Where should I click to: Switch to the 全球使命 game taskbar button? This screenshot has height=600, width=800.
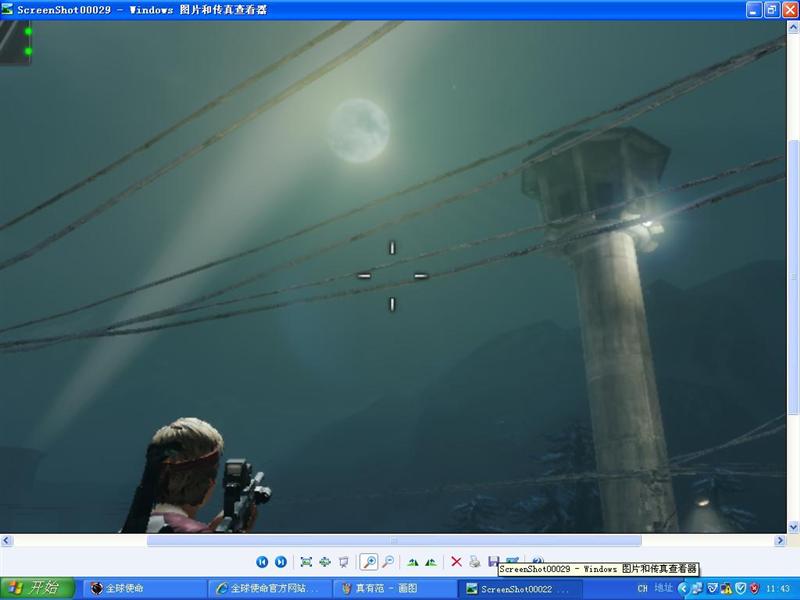pyautogui.click(x=144, y=589)
